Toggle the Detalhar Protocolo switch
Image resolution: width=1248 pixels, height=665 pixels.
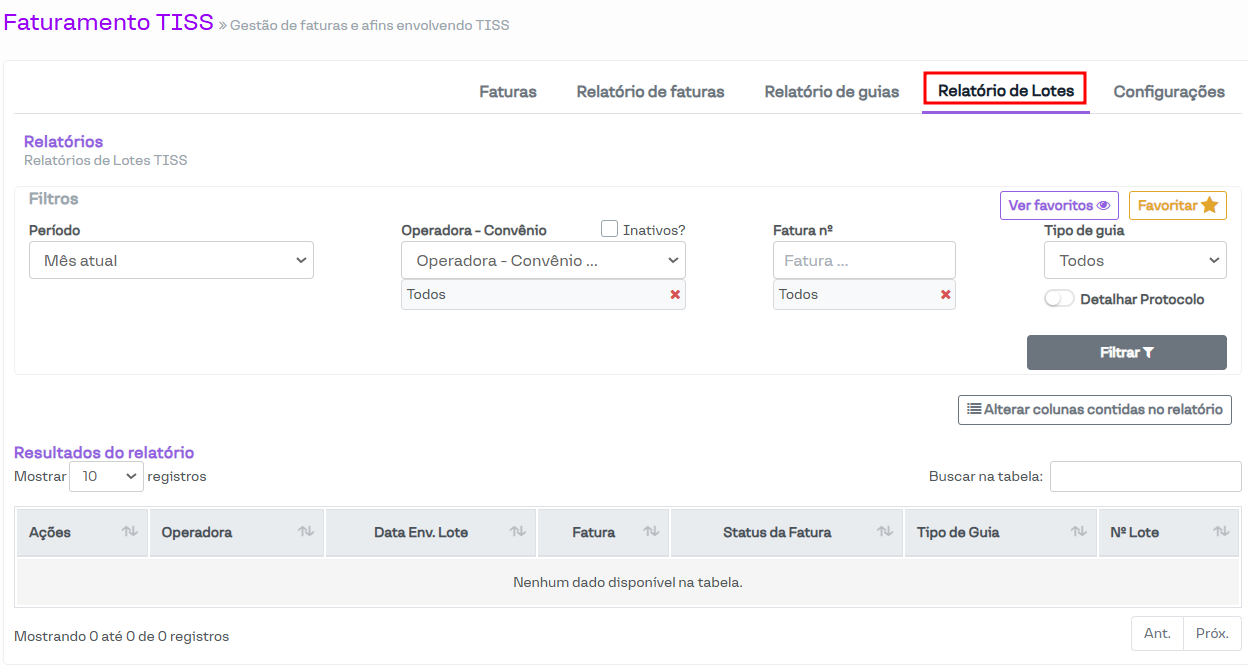coord(1059,299)
